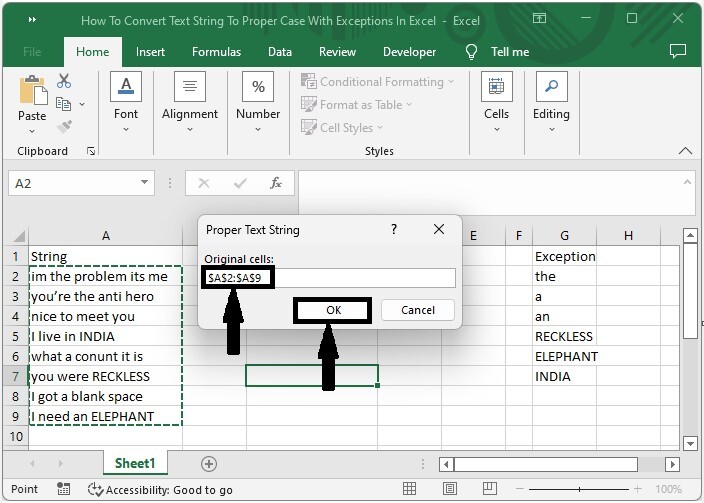The image size is (704, 503).
Task: Click the zoom out minus button
Action: click(519, 489)
